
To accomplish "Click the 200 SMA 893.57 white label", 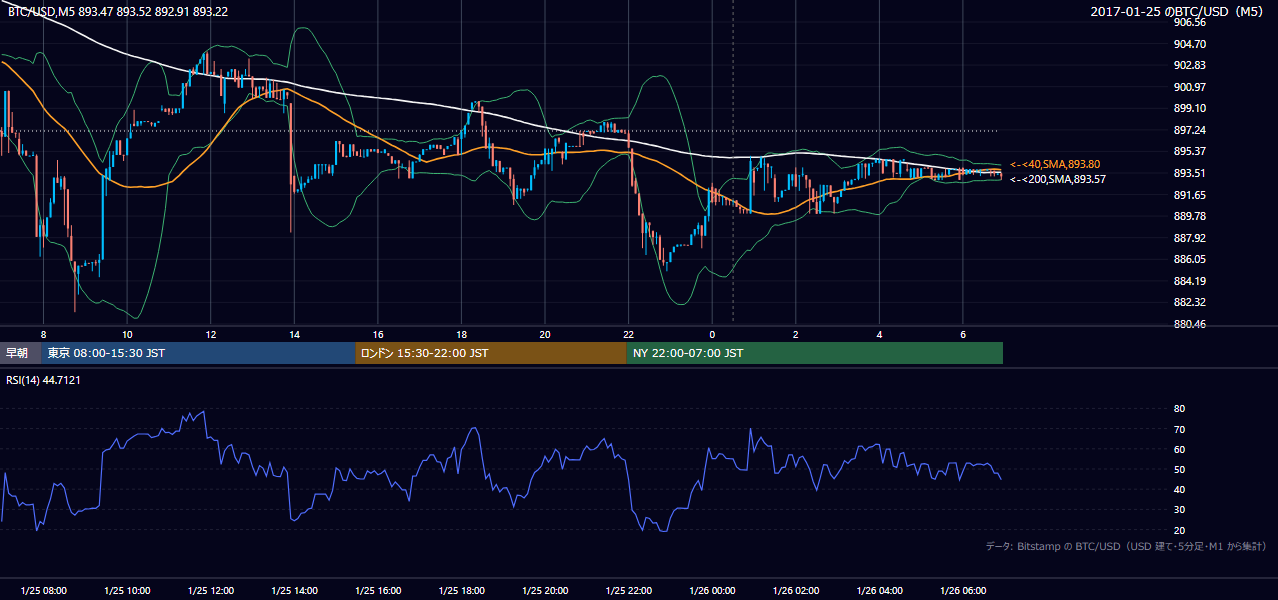I will 1057,179.
